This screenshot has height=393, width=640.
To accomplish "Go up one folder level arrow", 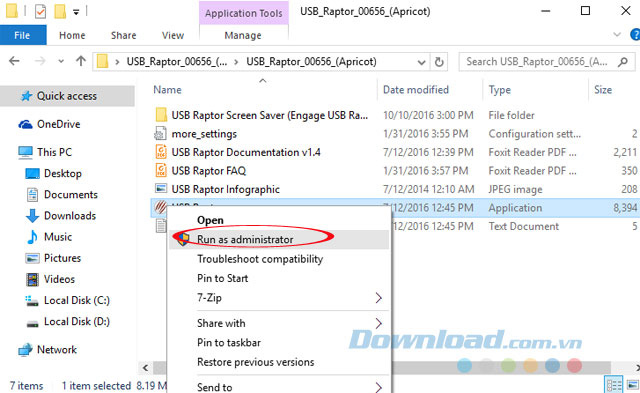I will click(81, 61).
